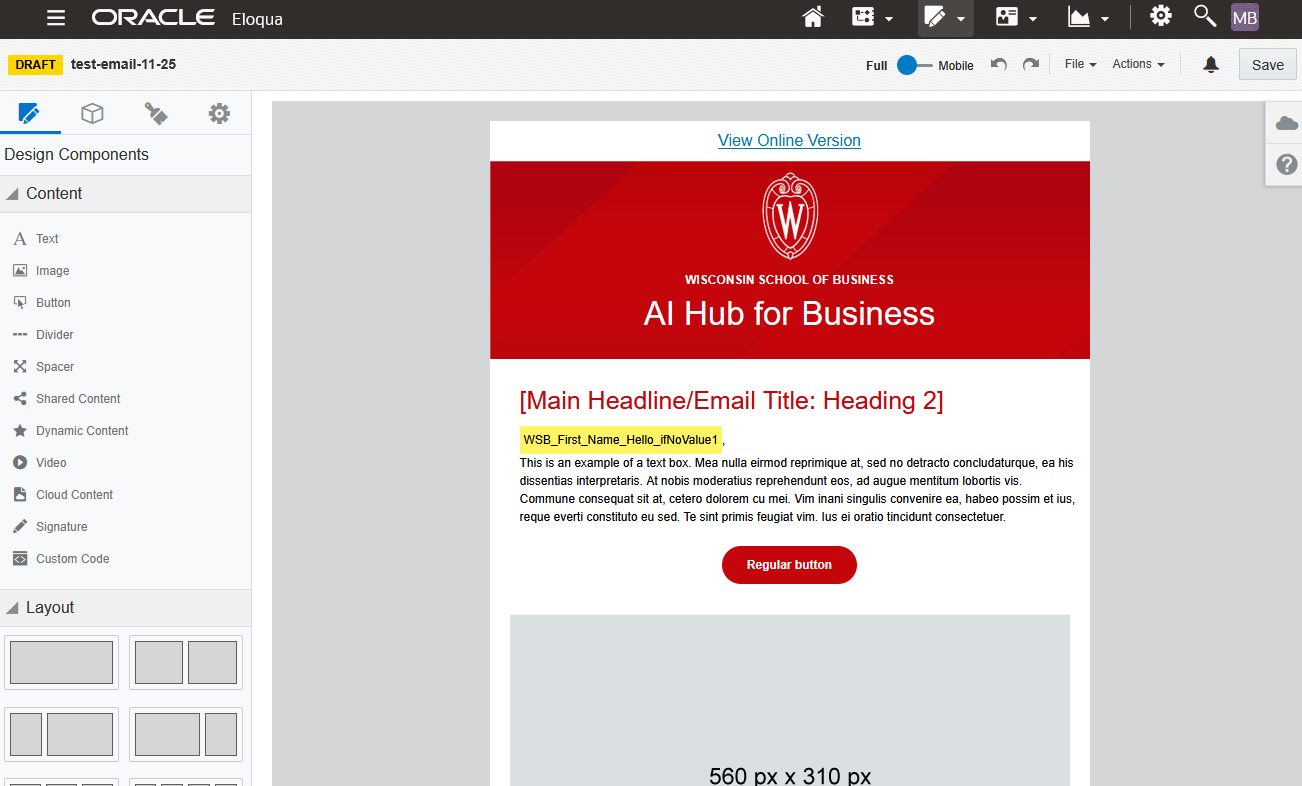
Task: Open the Actions dropdown menu
Action: (1138, 64)
